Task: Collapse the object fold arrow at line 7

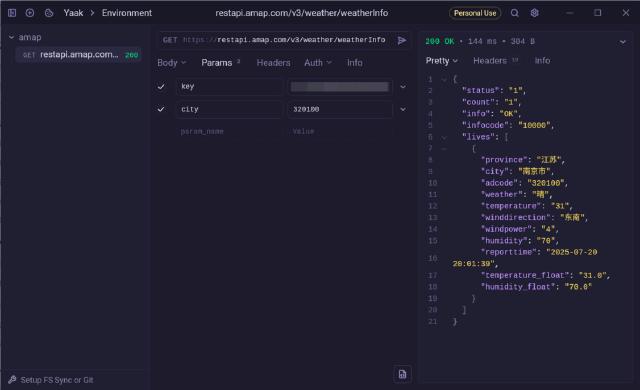Action: 444,148
